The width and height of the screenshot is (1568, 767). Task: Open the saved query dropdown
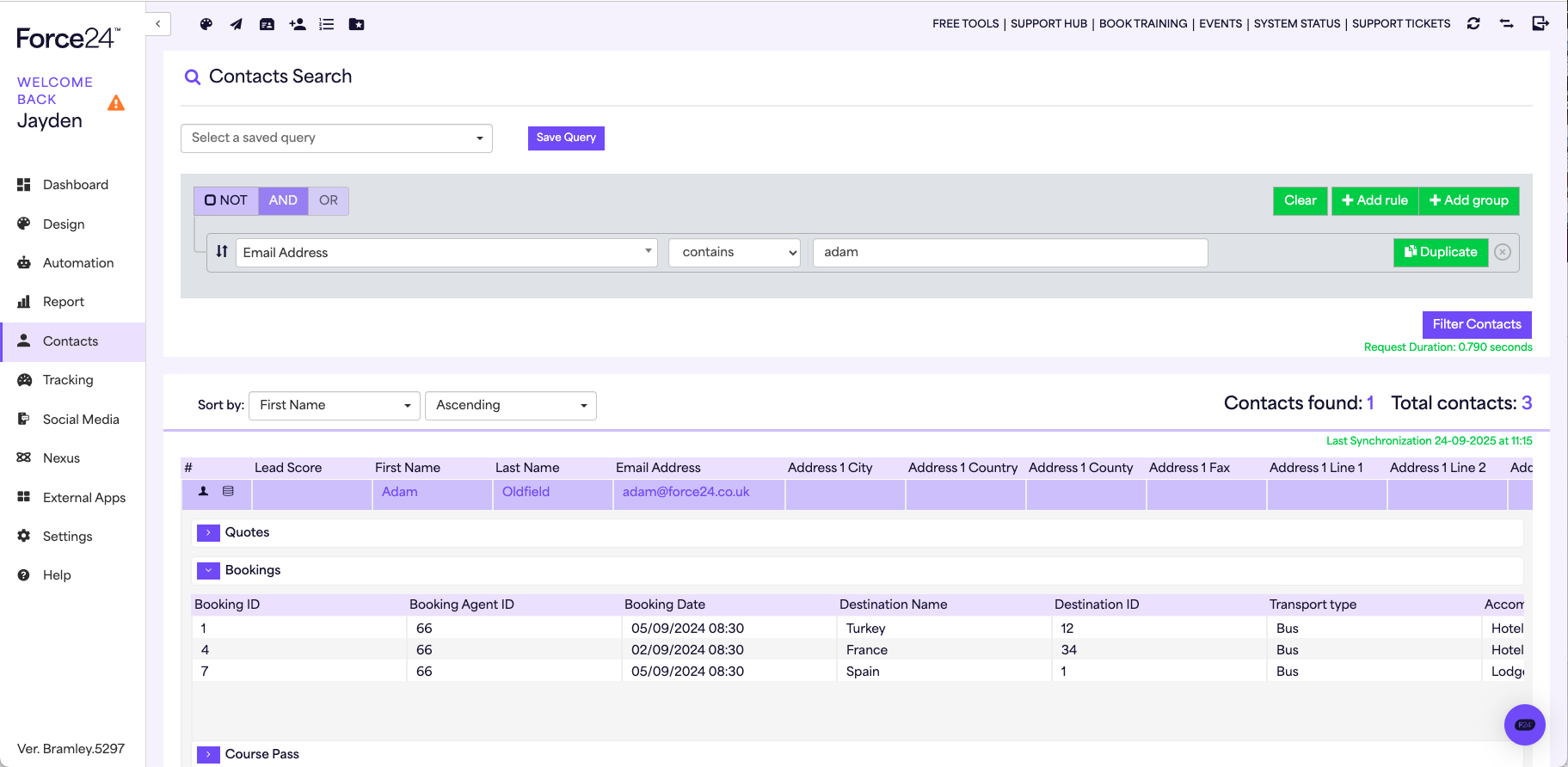[x=336, y=138]
